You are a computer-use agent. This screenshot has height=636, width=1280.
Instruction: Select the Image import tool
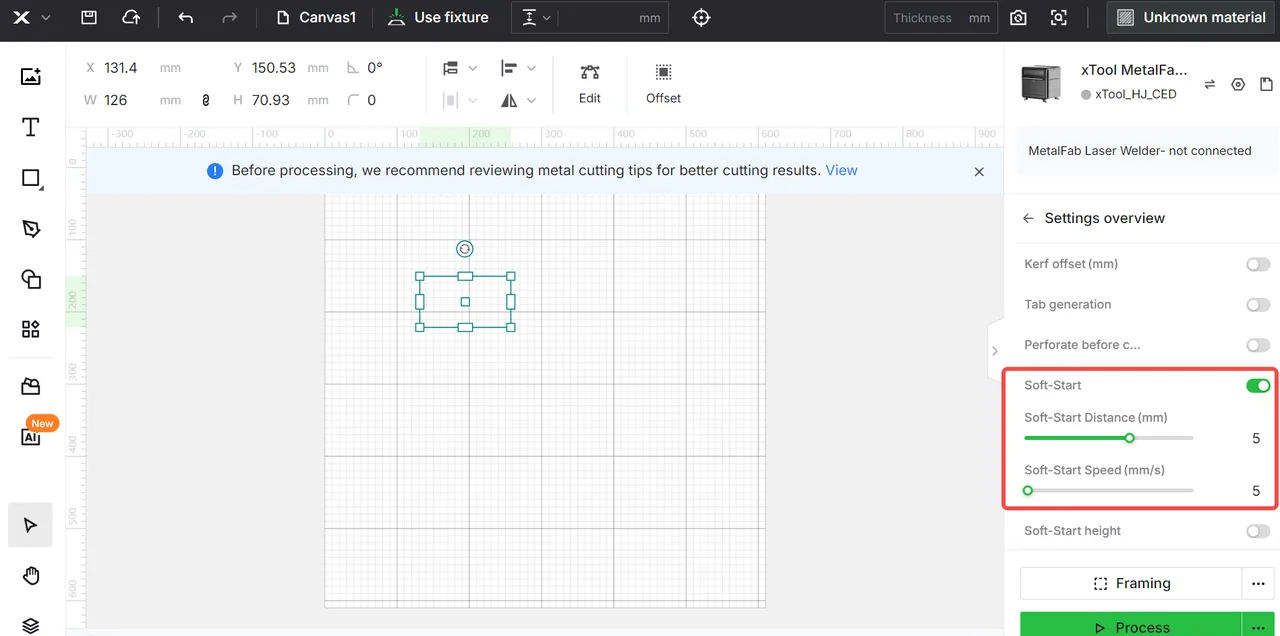31,76
